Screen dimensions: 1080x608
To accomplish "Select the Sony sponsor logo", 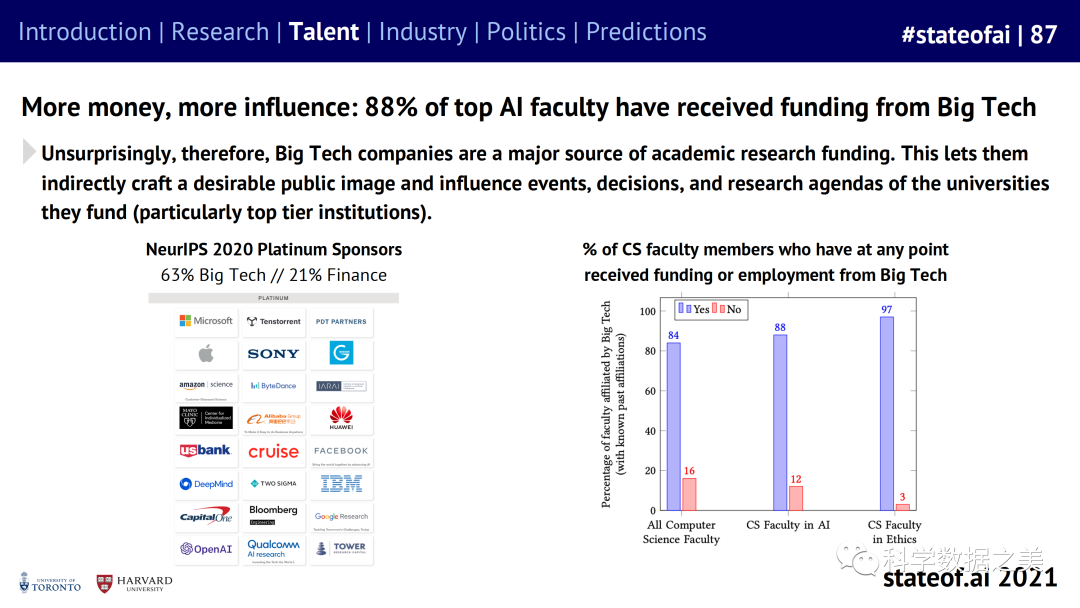I will pos(273,353).
